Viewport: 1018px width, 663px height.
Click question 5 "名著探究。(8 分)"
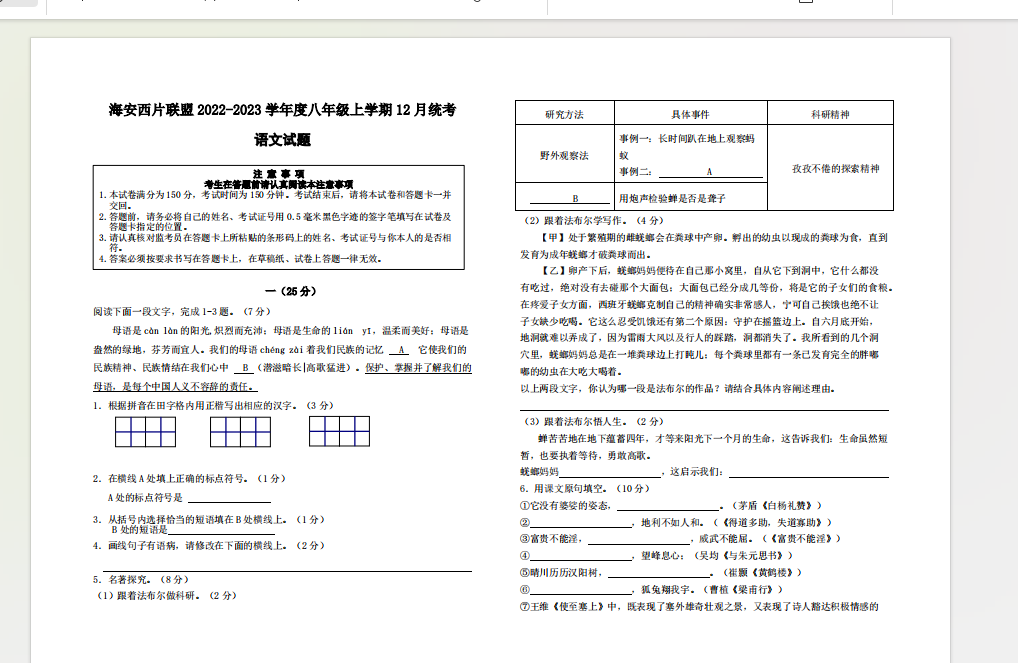coord(140,579)
